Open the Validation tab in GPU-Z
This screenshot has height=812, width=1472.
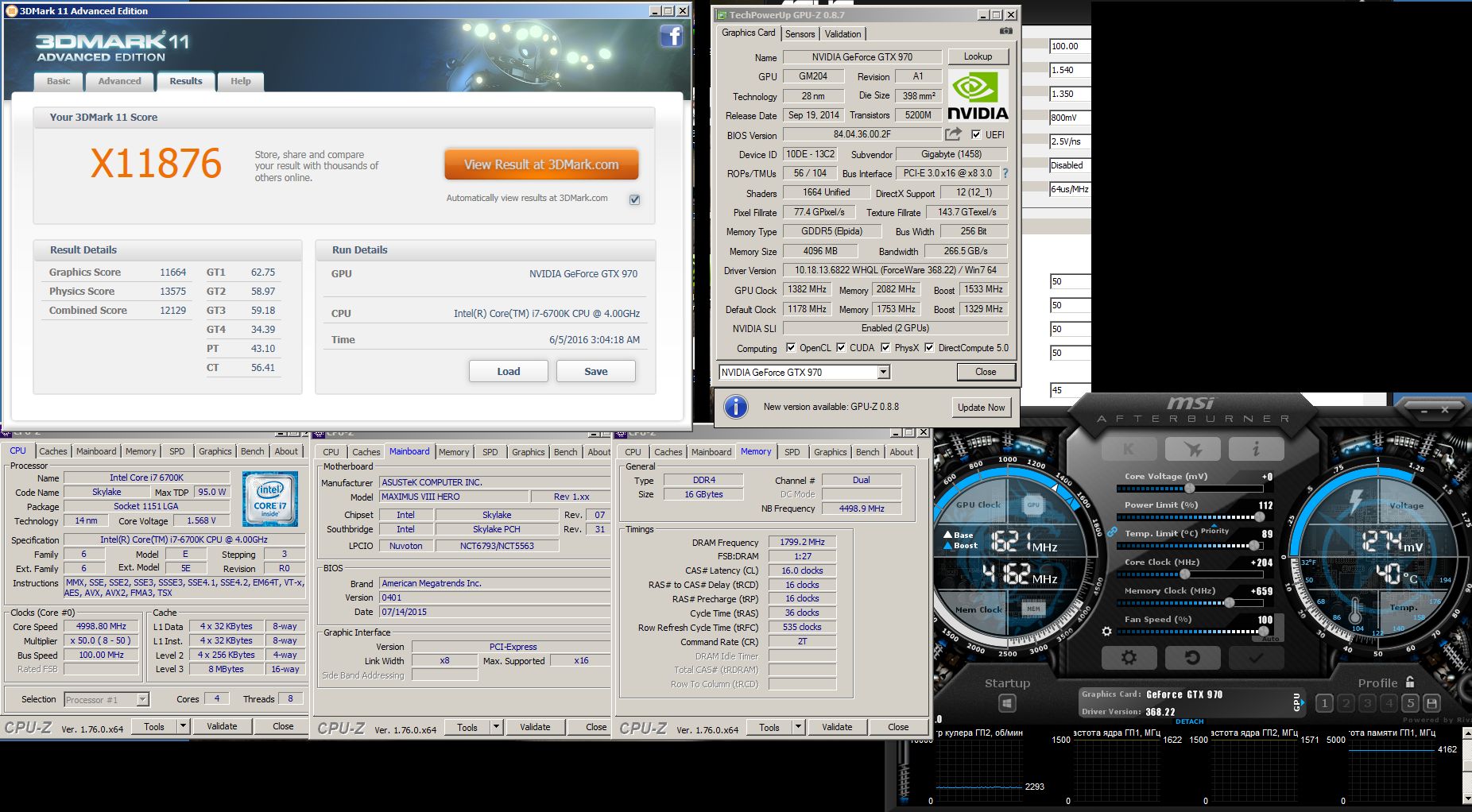coord(843,33)
